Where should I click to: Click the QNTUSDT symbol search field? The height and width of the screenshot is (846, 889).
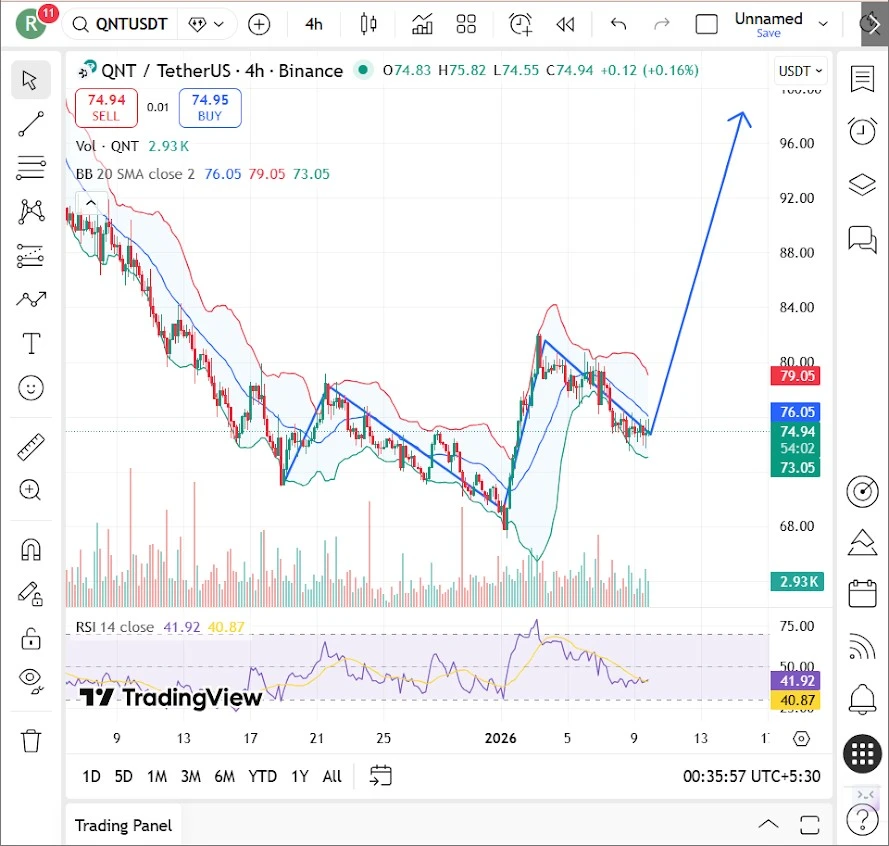coord(130,24)
